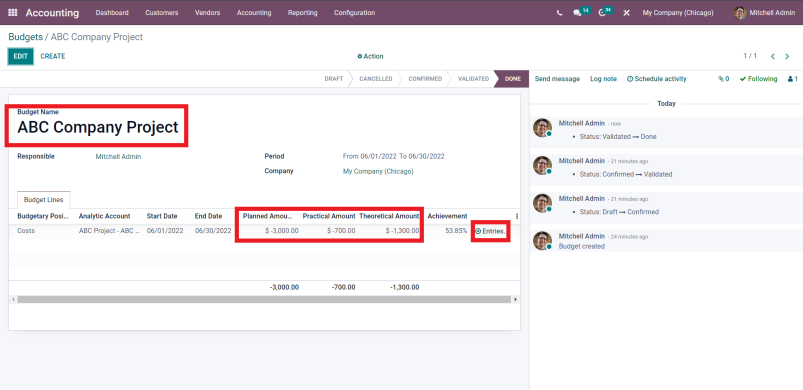Screen dimensions: 803x390
Task: Click Mitchell Admin avatar in top bar
Action: coord(739,13)
